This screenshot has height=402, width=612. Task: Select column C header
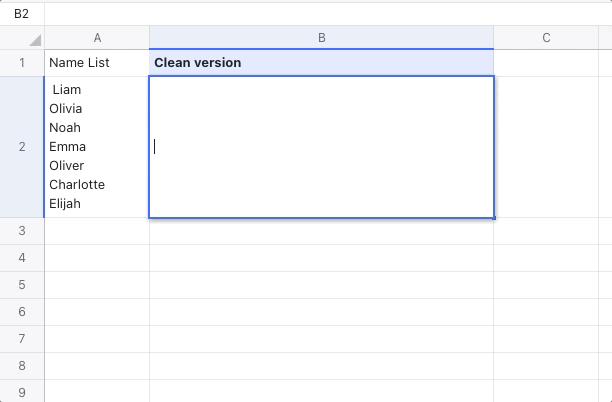(546, 38)
